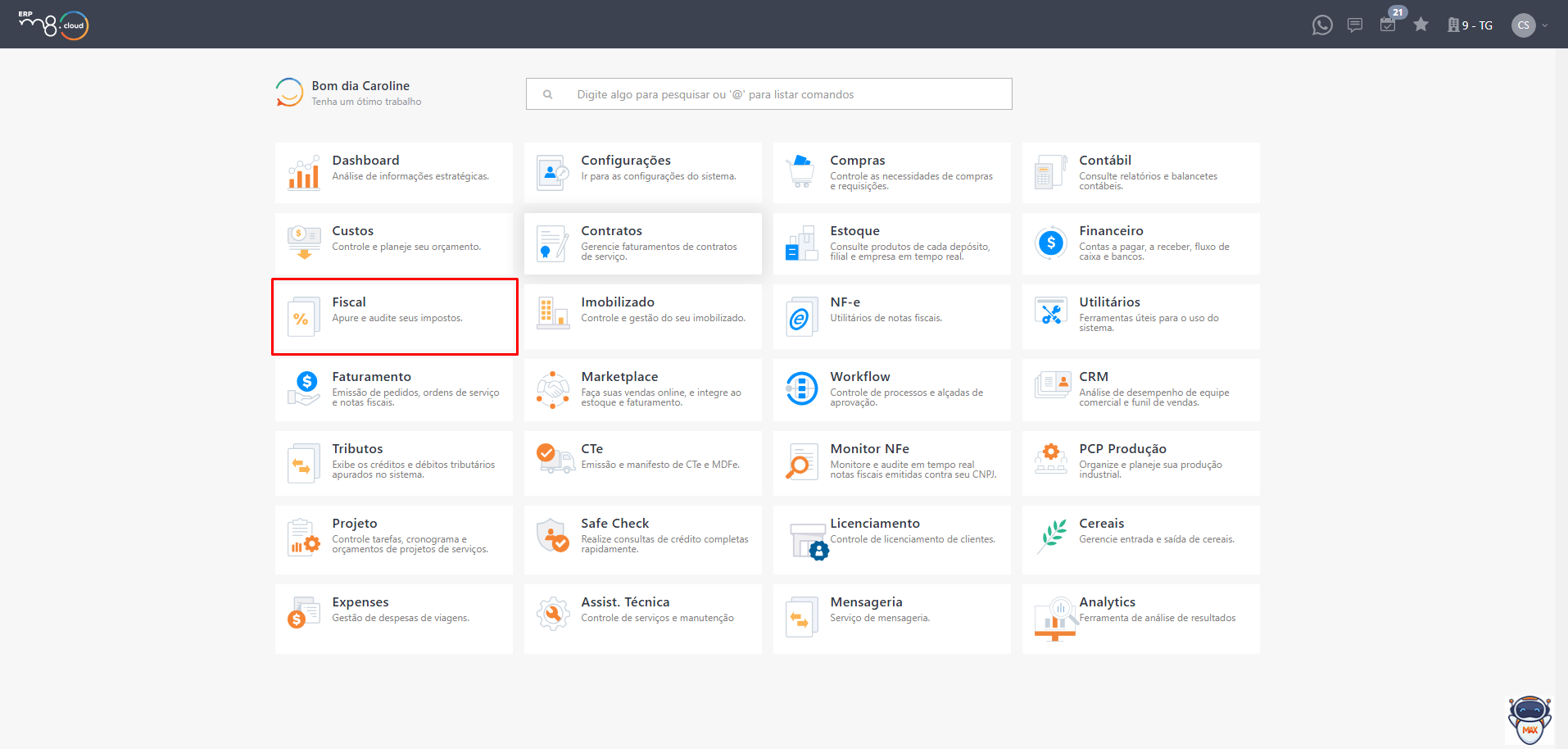Open the Workflow module icon
The image size is (1568, 749).
click(802, 388)
